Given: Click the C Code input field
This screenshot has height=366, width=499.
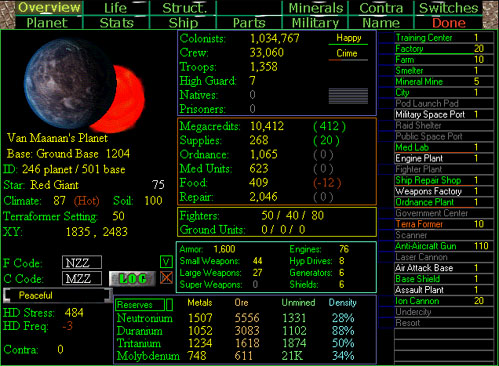Looking at the screenshot, I should click(82, 278).
